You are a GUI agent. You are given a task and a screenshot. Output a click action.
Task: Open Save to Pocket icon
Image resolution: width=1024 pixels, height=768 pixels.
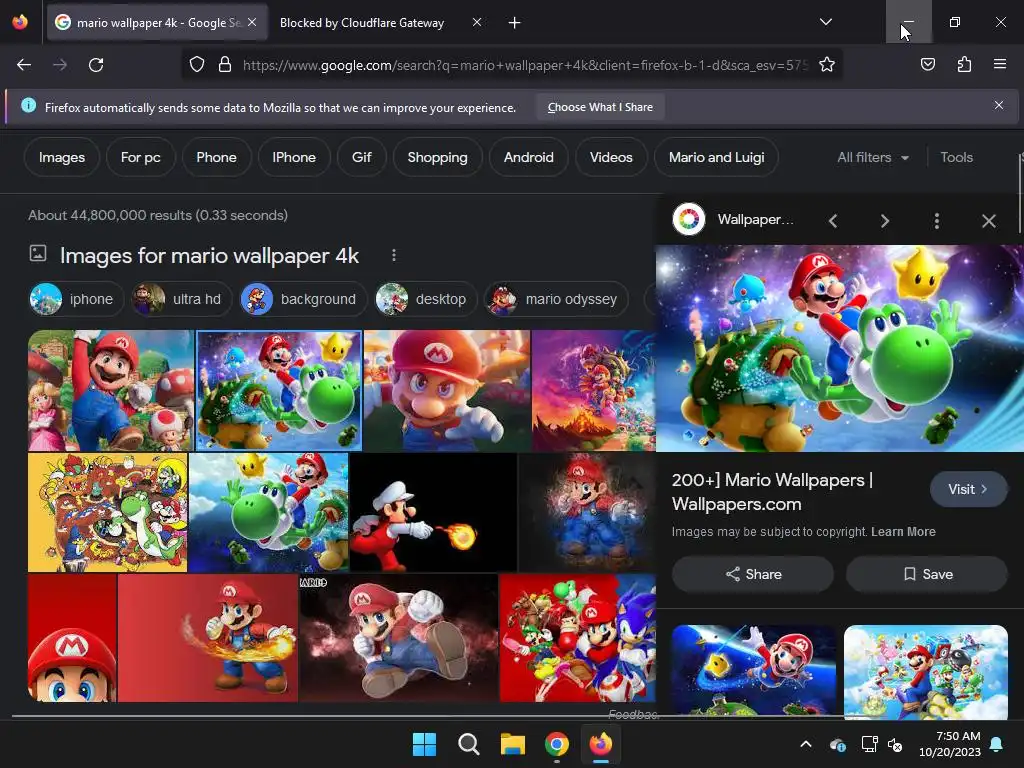point(927,65)
